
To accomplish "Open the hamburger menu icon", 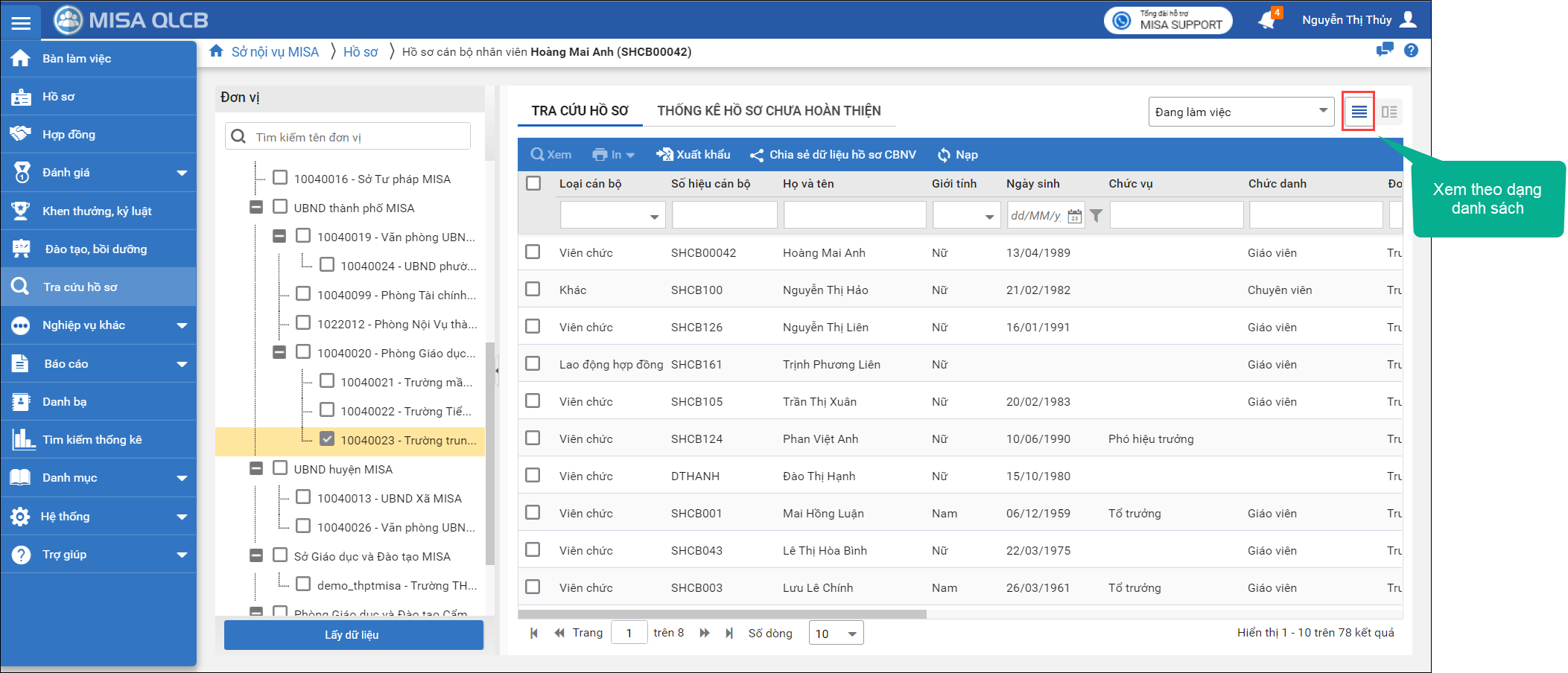I will click(21, 22).
